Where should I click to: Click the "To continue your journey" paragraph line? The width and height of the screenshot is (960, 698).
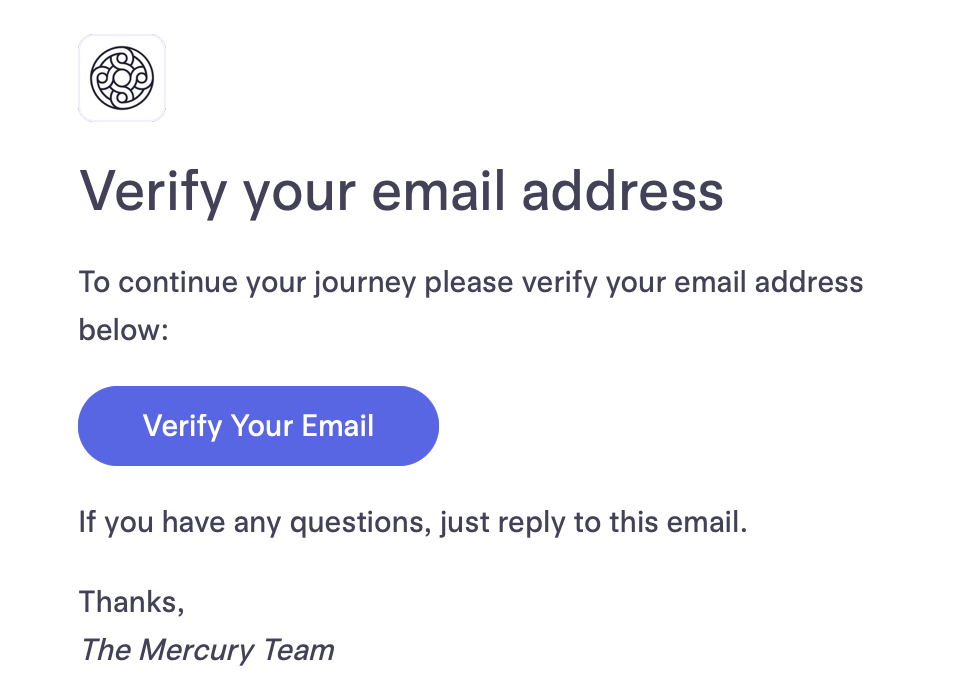point(471,283)
